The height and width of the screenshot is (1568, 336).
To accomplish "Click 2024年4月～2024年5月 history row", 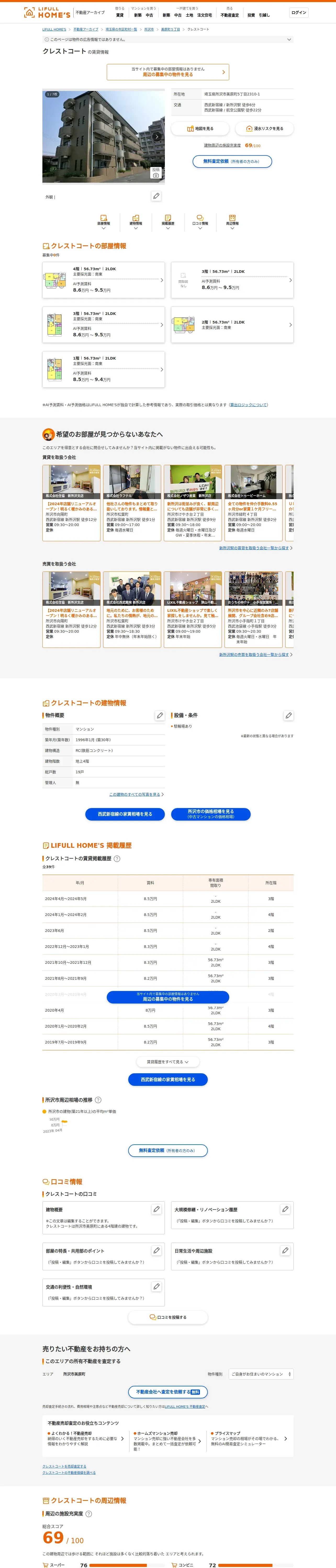I will point(168,898).
